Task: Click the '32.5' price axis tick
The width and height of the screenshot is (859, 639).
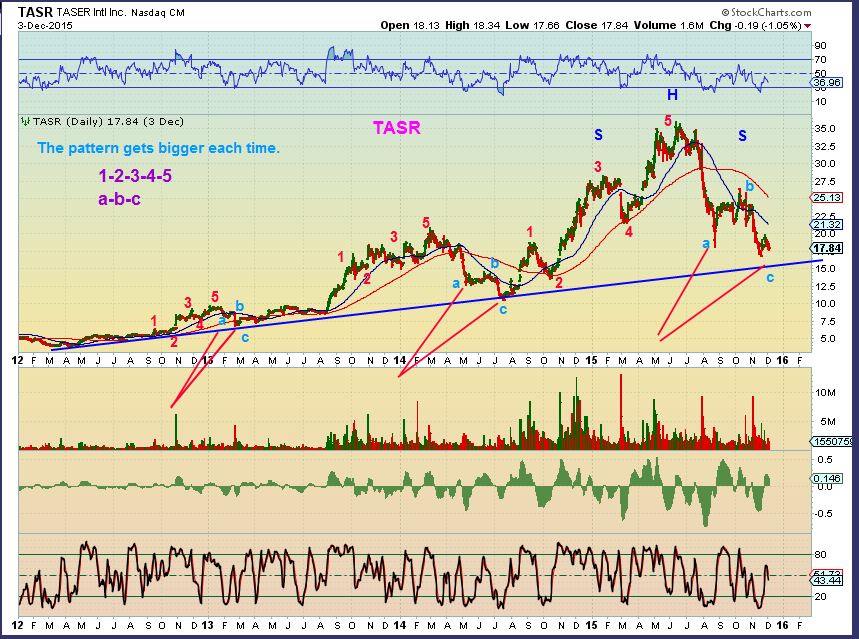Action: point(826,146)
